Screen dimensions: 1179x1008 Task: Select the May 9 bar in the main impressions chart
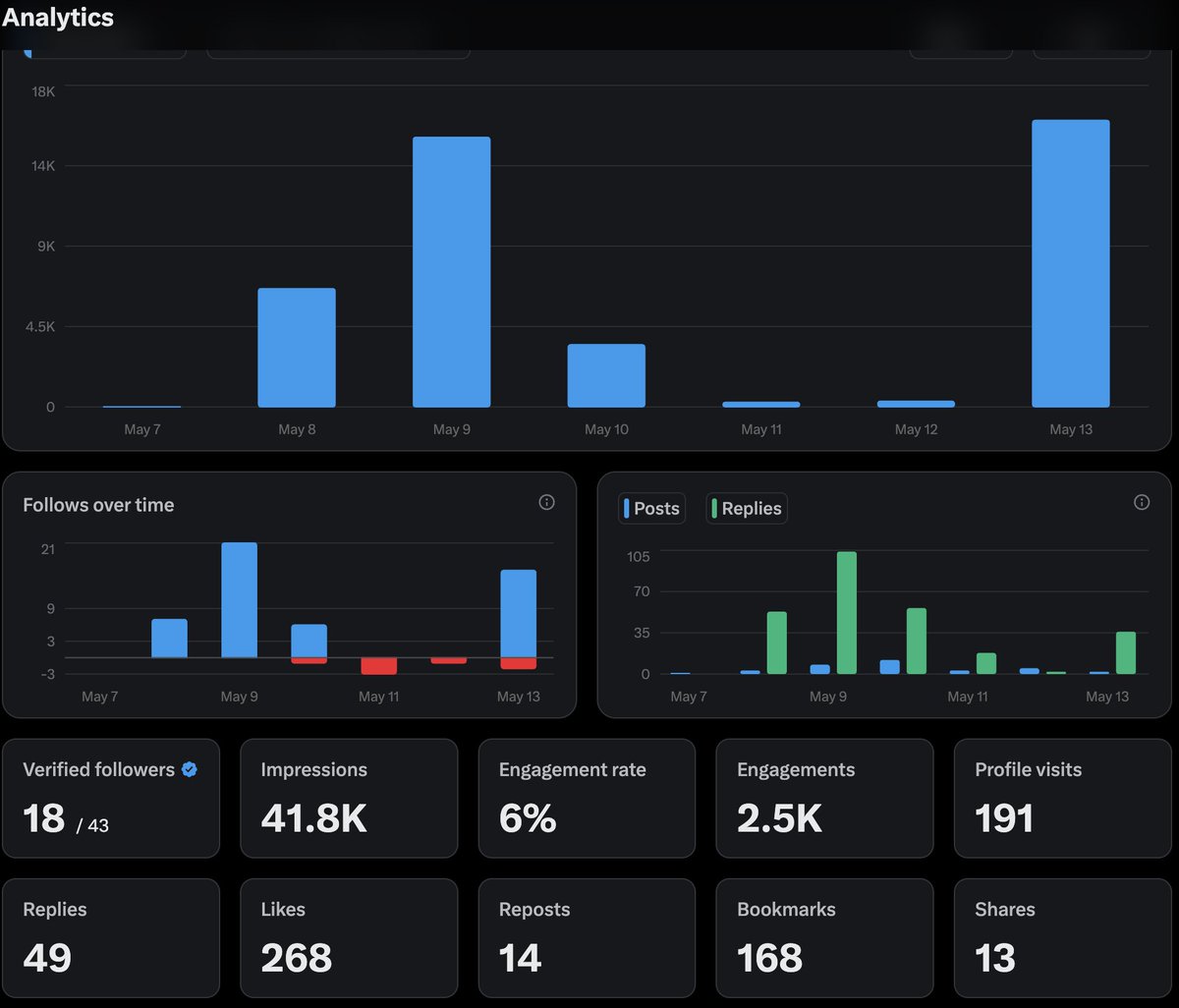click(451, 272)
